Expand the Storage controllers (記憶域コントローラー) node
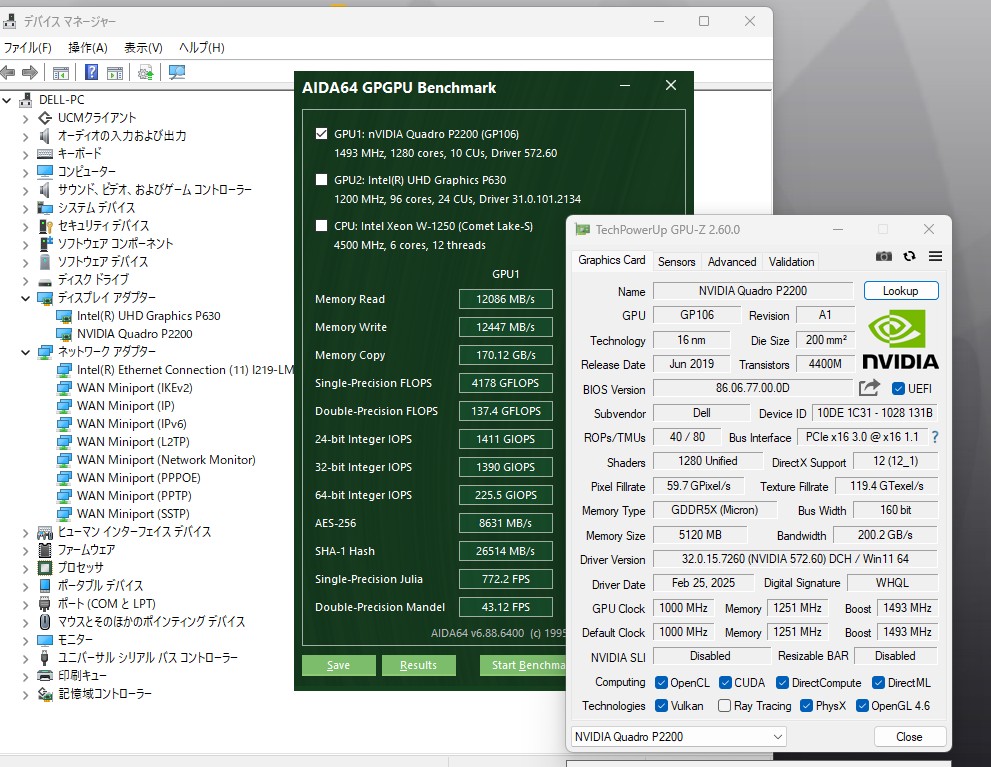 click(25, 694)
